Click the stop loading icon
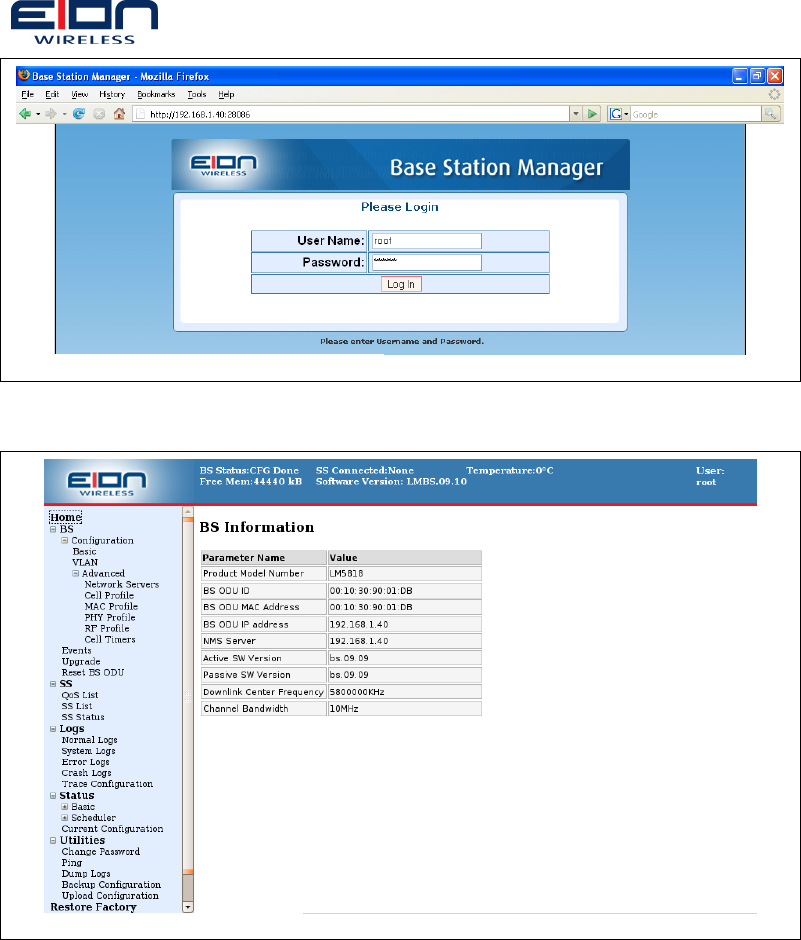 tap(99, 113)
